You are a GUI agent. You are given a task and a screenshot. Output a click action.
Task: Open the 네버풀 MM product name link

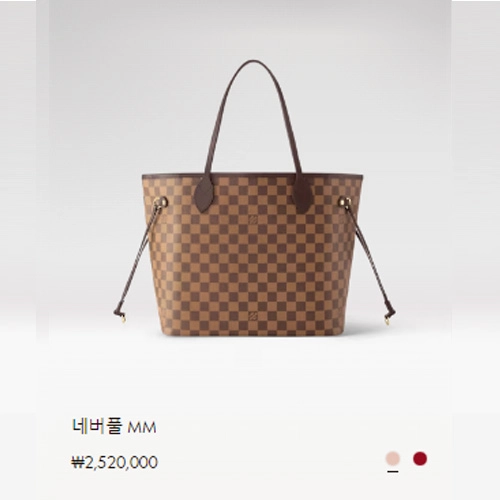tap(114, 427)
